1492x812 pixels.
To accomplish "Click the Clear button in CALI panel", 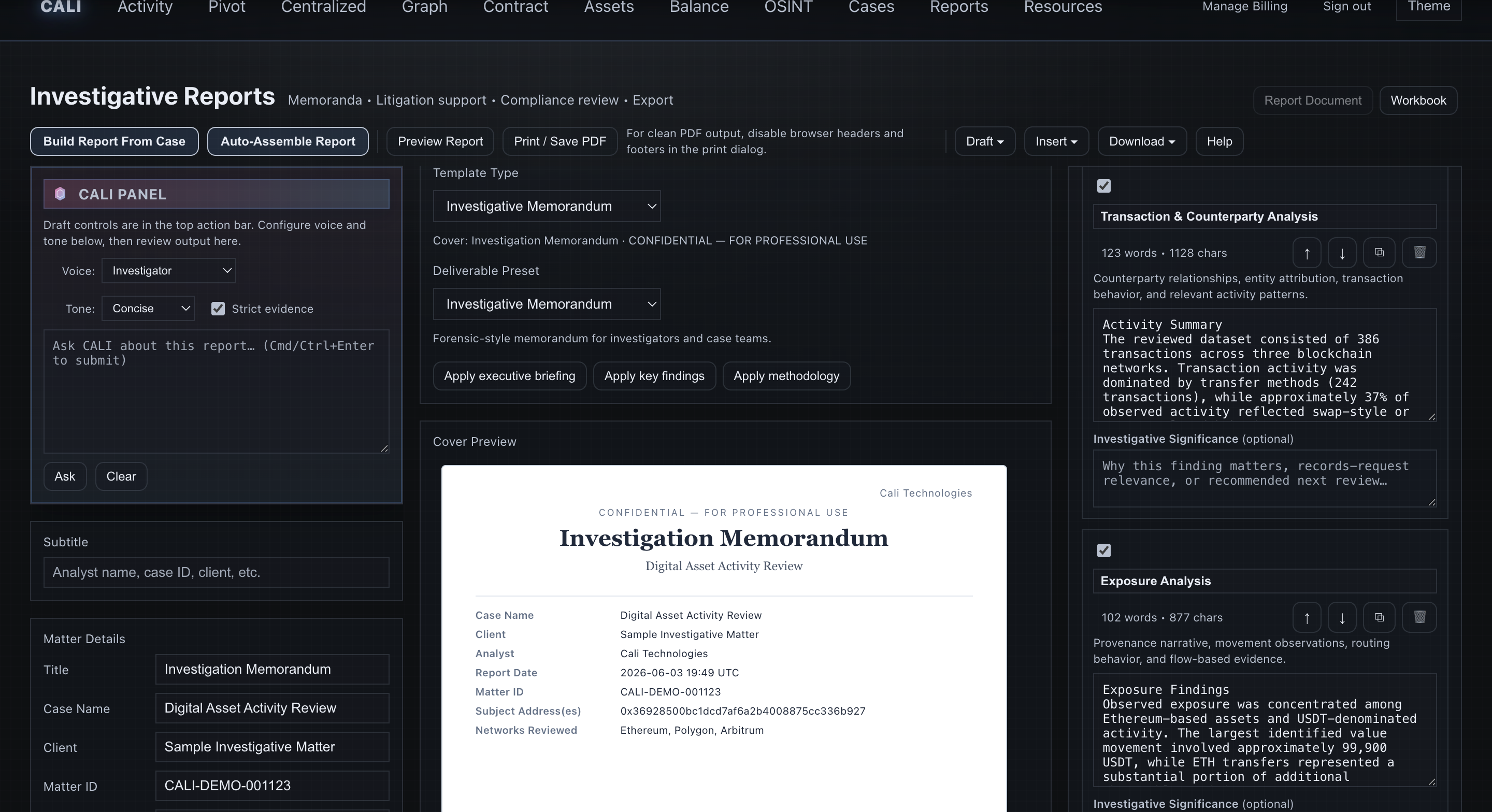I will [x=121, y=476].
